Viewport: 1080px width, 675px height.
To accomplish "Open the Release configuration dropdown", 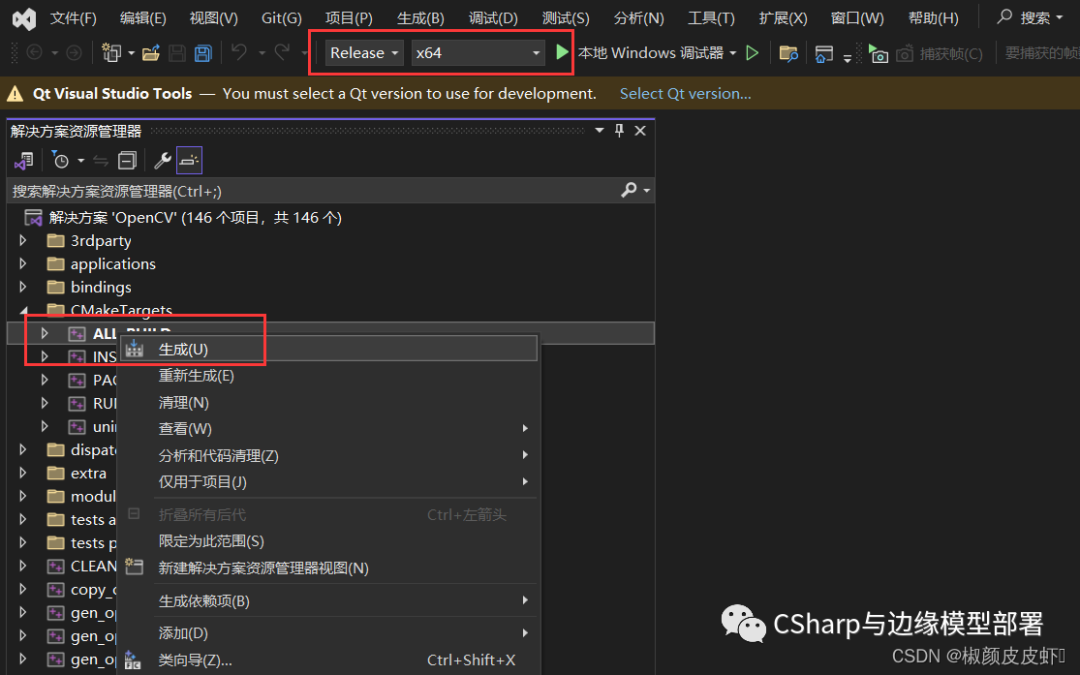I will 363,52.
